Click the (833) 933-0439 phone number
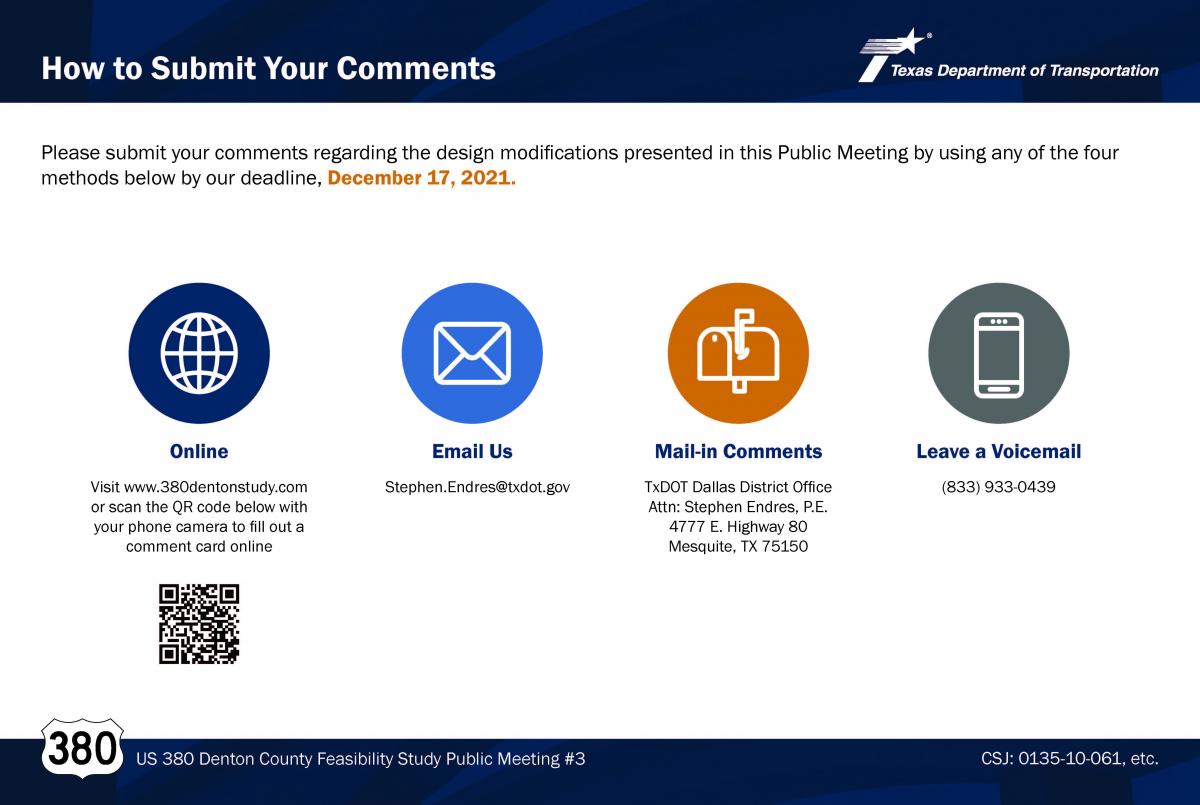The image size is (1200, 805). [x=999, y=487]
